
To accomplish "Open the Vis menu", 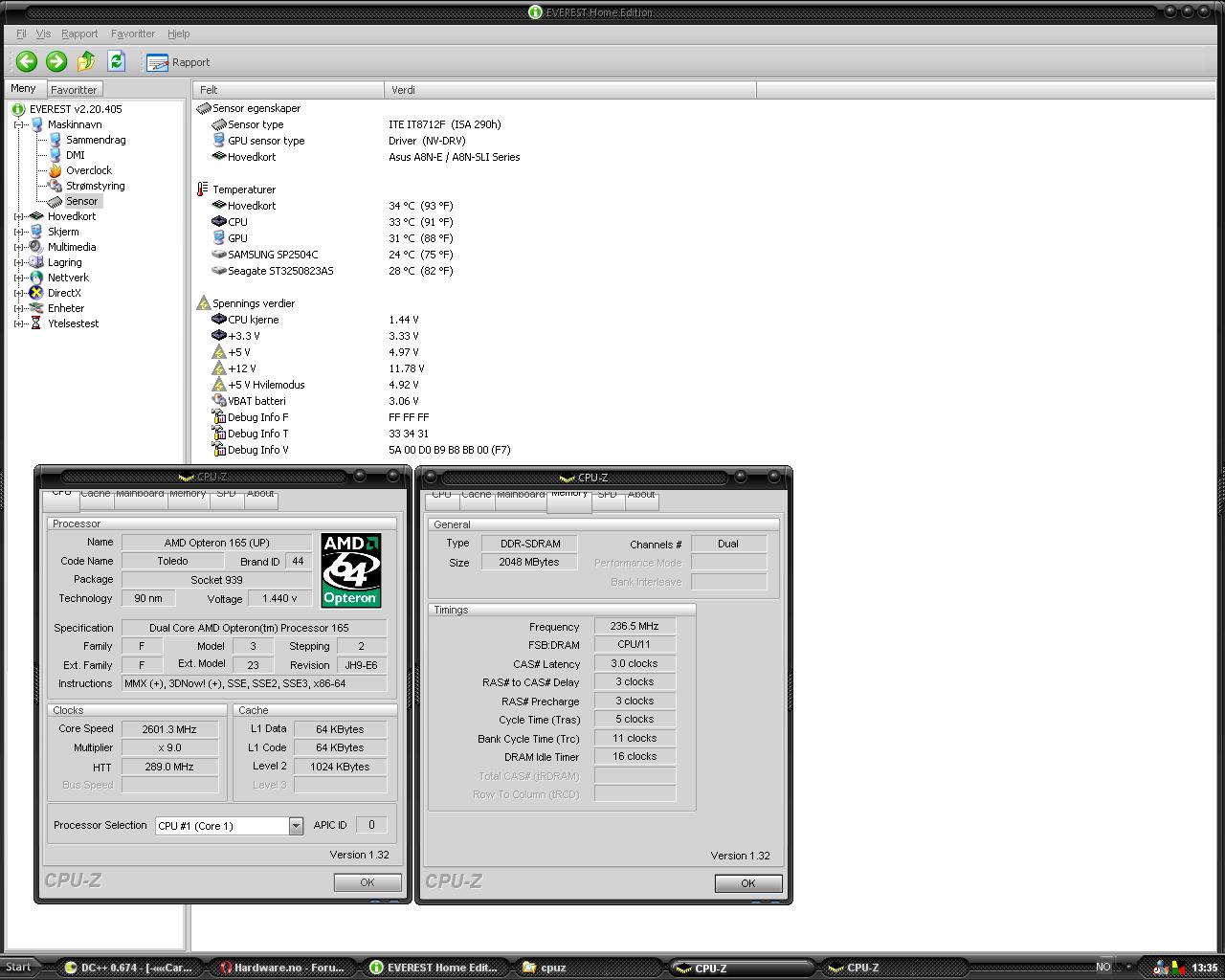I will 43,33.
